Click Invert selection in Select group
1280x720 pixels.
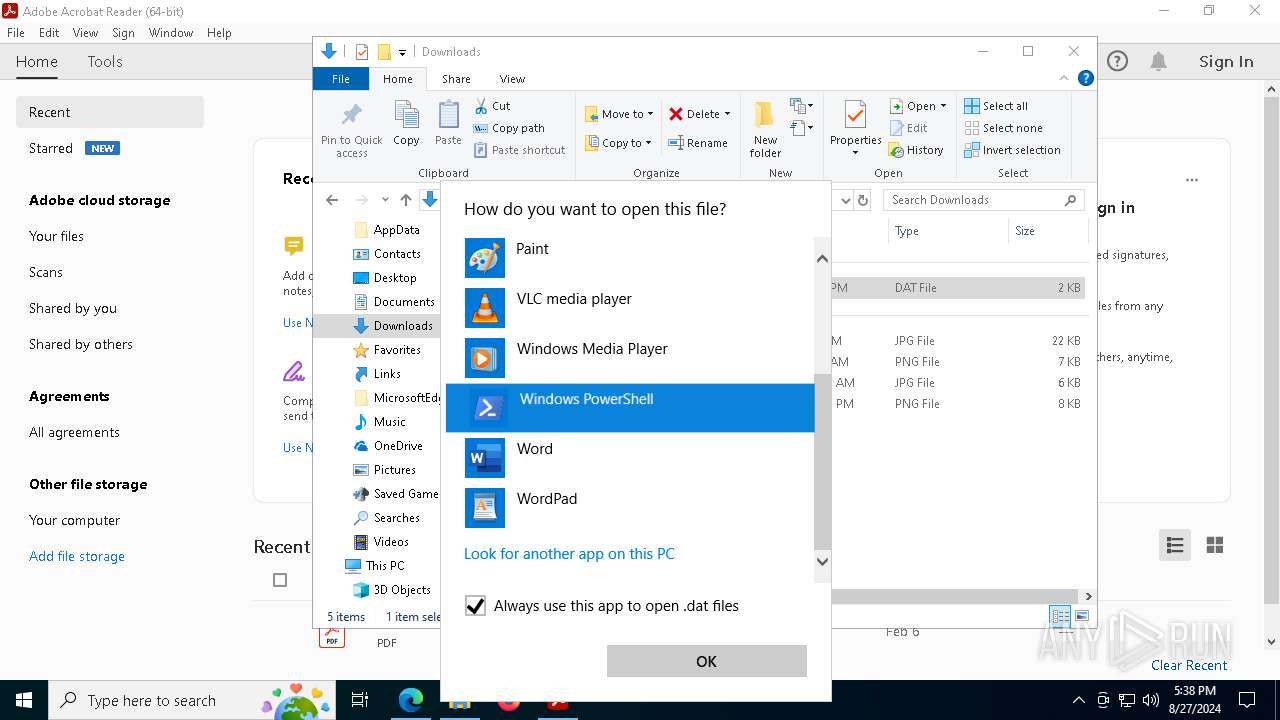[1012, 150]
